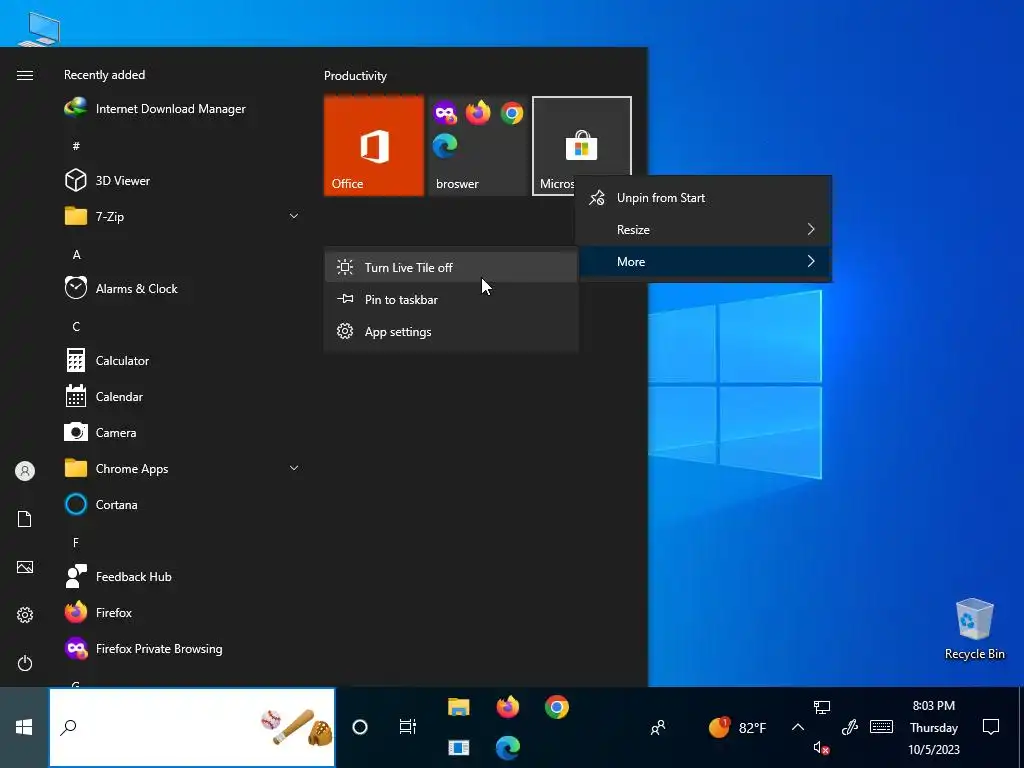Open the Camera app

click(x=101, y=432)
